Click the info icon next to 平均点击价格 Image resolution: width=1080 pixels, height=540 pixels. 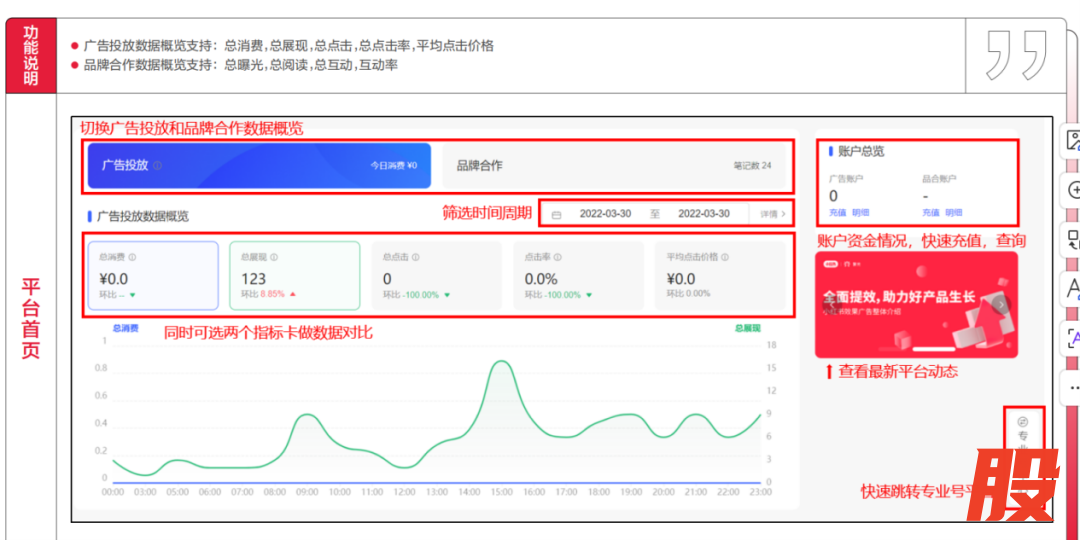(x=724, y=257)
